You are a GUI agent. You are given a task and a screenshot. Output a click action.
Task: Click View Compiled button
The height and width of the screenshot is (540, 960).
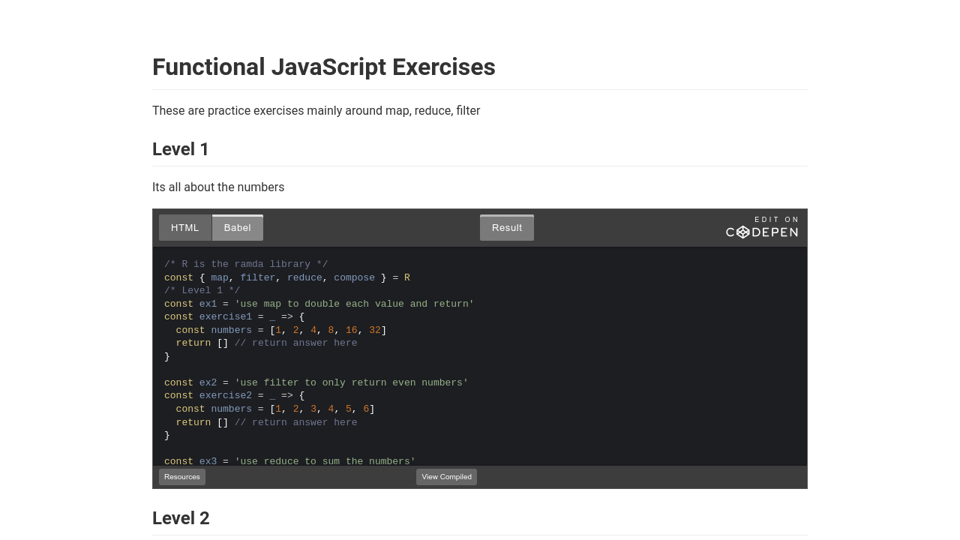(x=446, y=477)
